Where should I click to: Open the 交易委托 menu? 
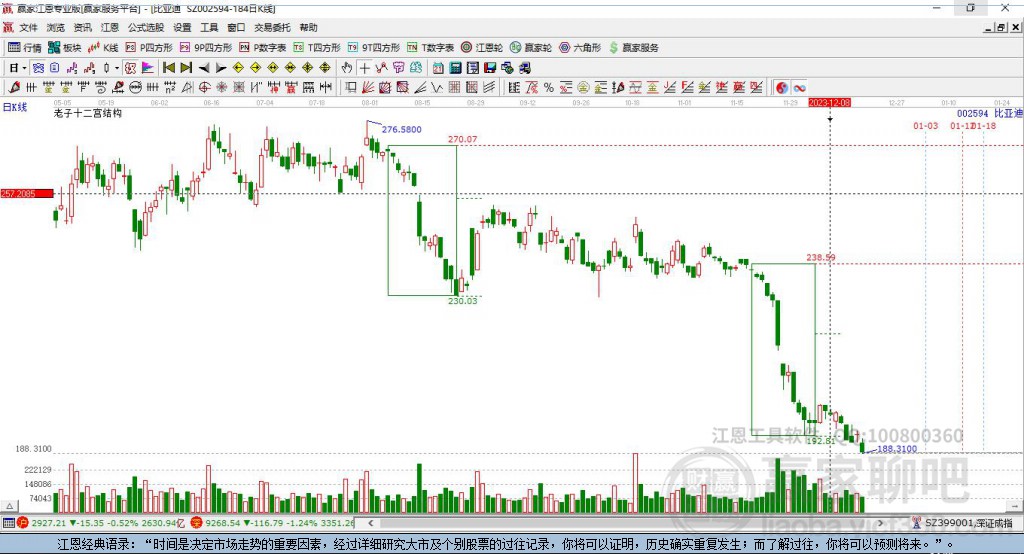coord(272,27)
